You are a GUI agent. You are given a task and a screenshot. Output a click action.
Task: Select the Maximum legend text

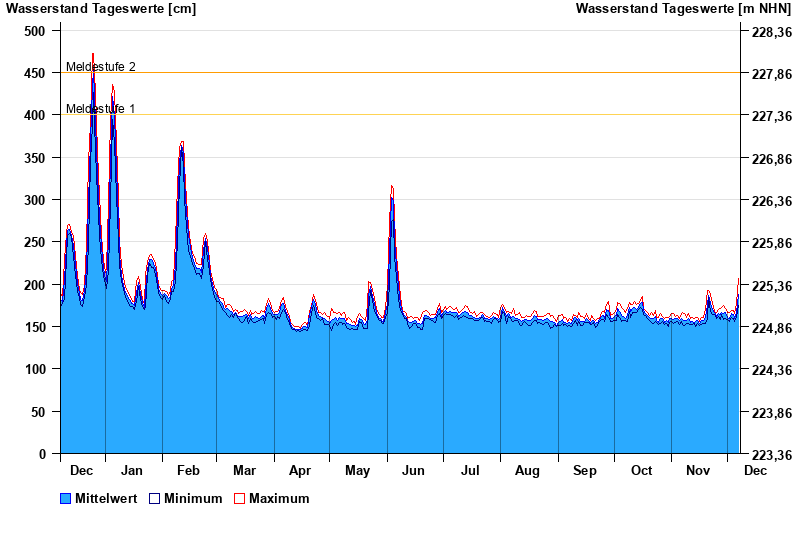[279, 499]
